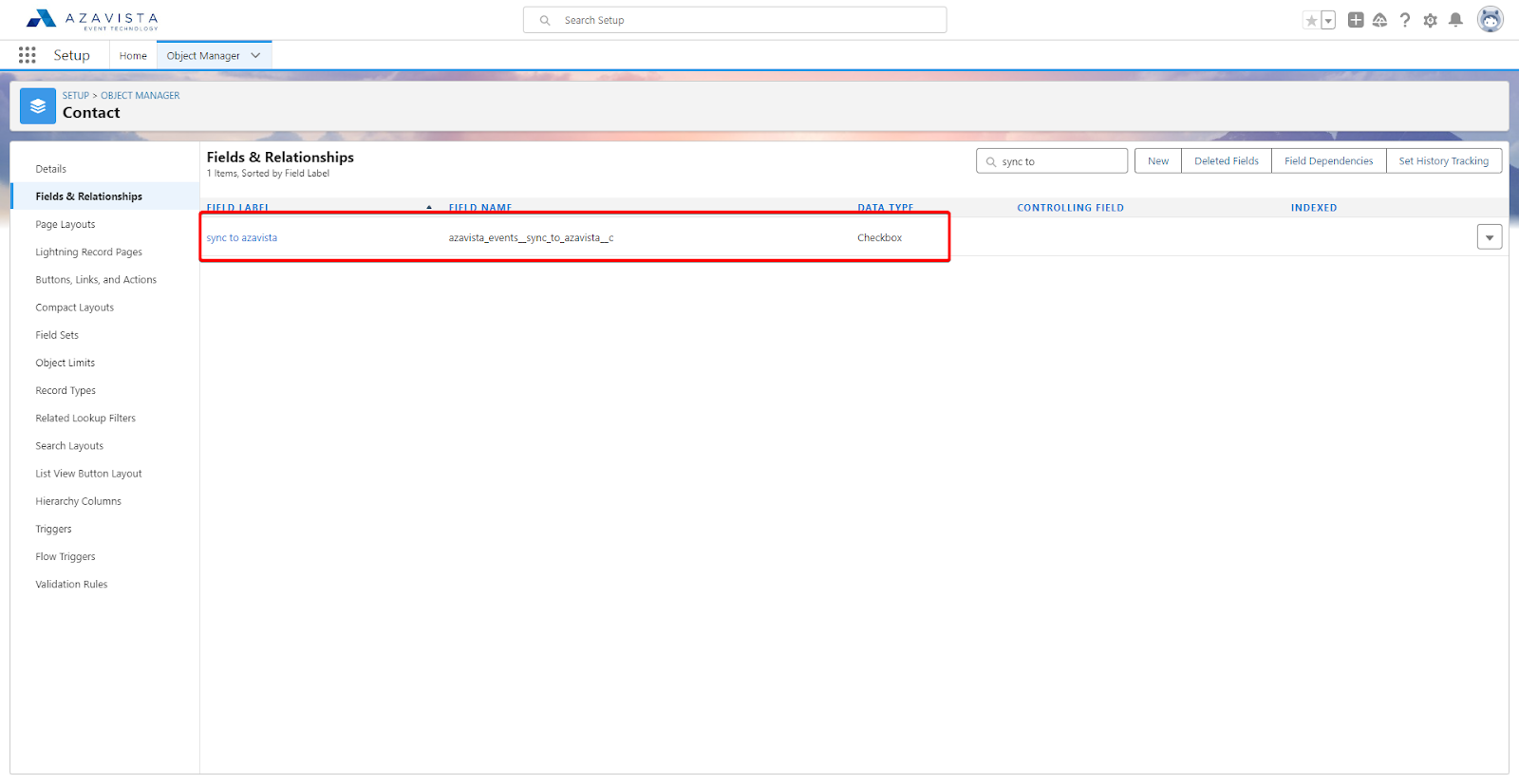Sort by the Field Label column header

click(x=237, y=208)
